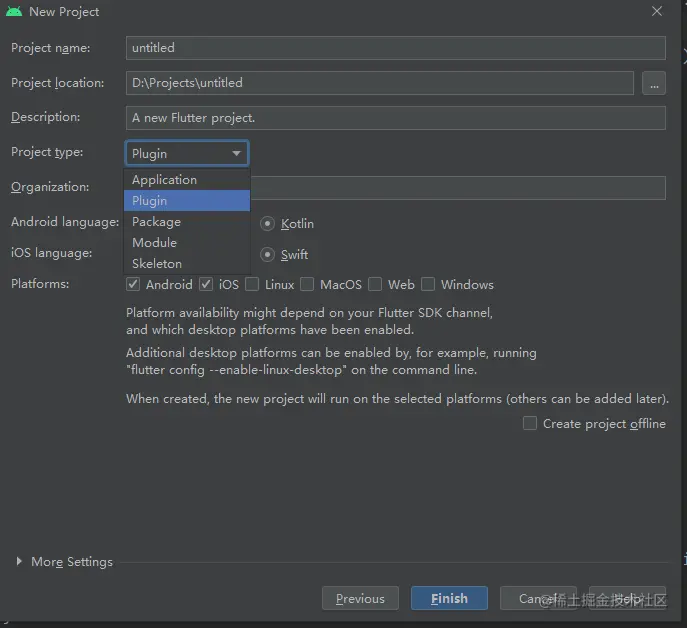Image resolution: width=687 pixels, height=628 pixels.
Task: Click the Project name input field
Action: click(x=396, y=48)
